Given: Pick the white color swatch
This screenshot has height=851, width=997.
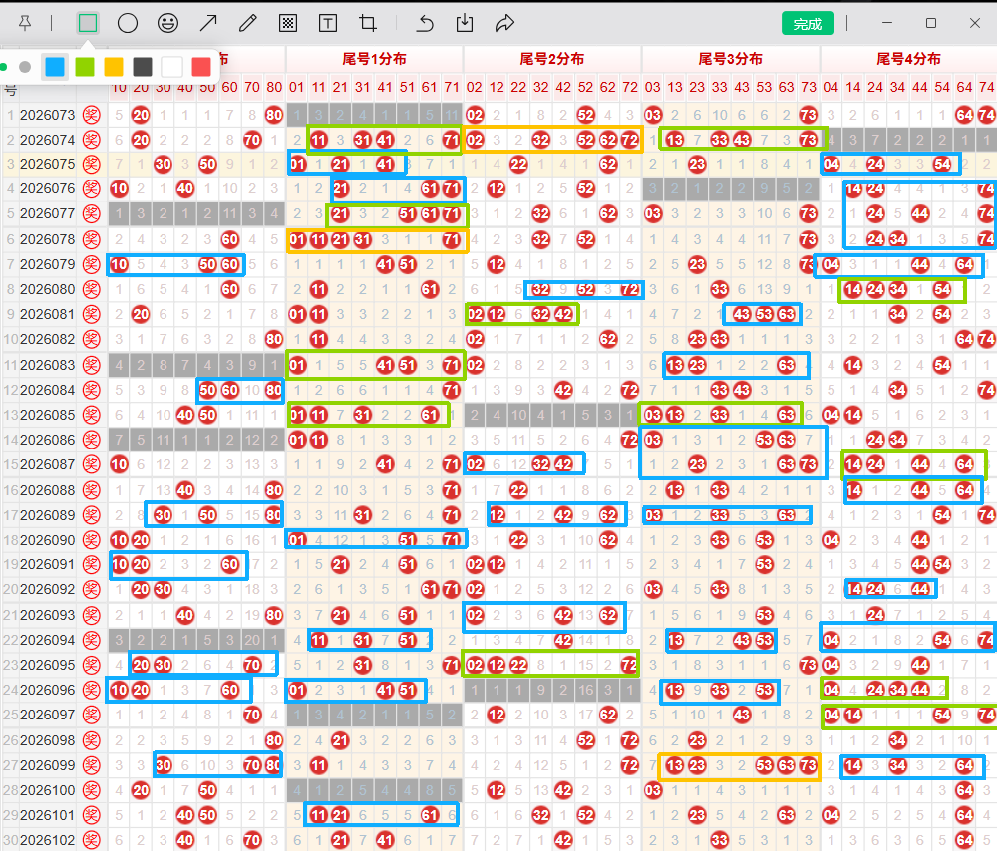Looking at the screenshot, I should pos(172,67).
